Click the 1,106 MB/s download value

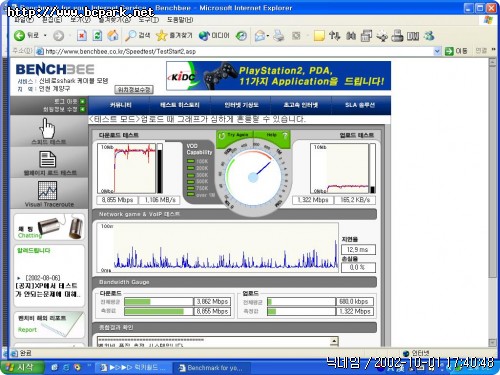[160, 200]
